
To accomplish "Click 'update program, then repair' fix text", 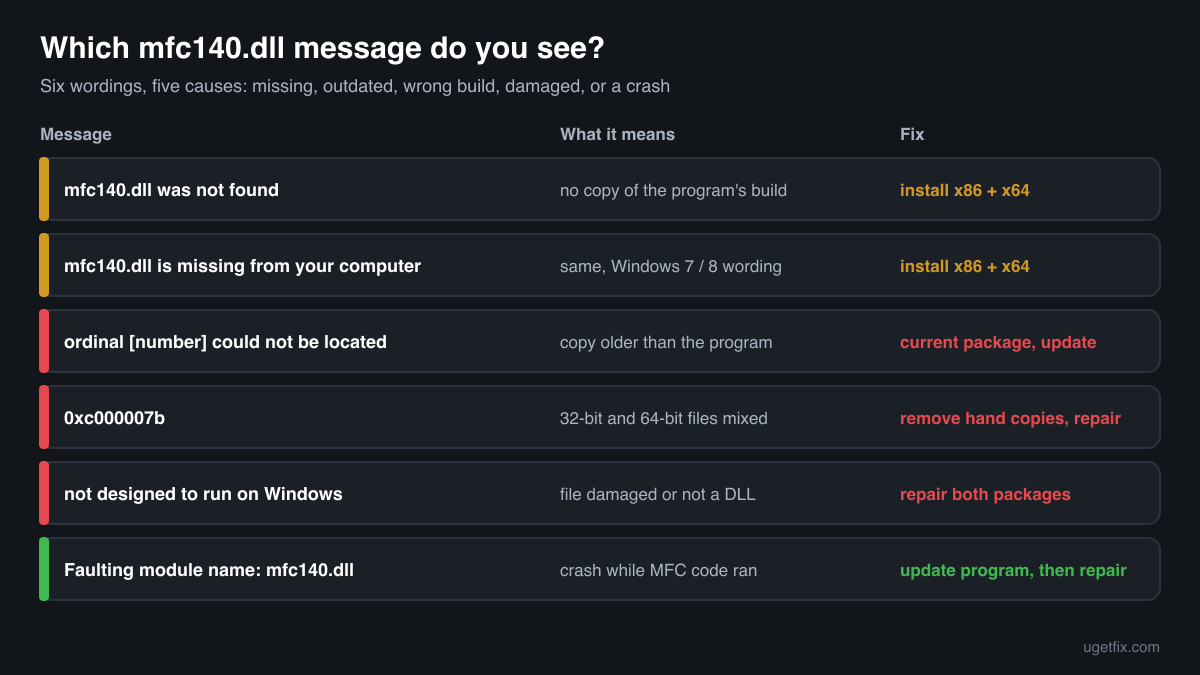I will (x=1013, y=570).
